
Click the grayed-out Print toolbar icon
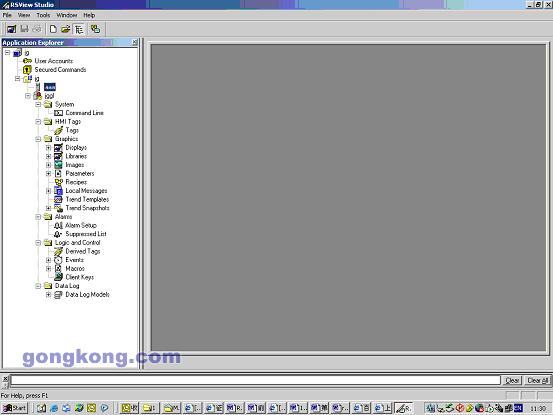click(x=37, y=29)
